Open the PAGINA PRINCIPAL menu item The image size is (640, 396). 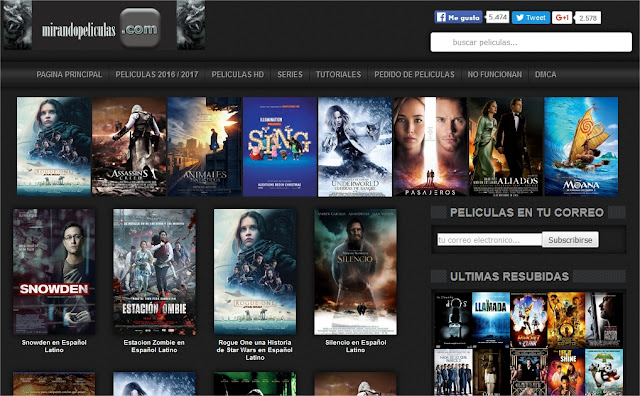point(69,74)
